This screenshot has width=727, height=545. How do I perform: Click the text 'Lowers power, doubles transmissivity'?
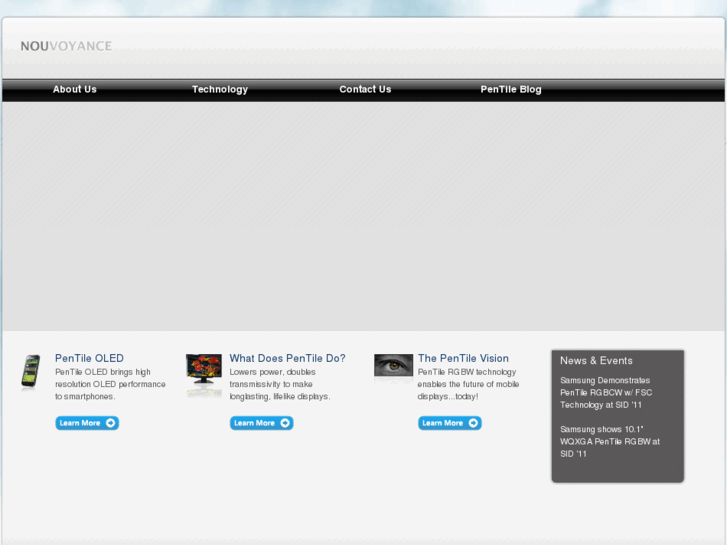pyautogui.click(x=280, y=384)
